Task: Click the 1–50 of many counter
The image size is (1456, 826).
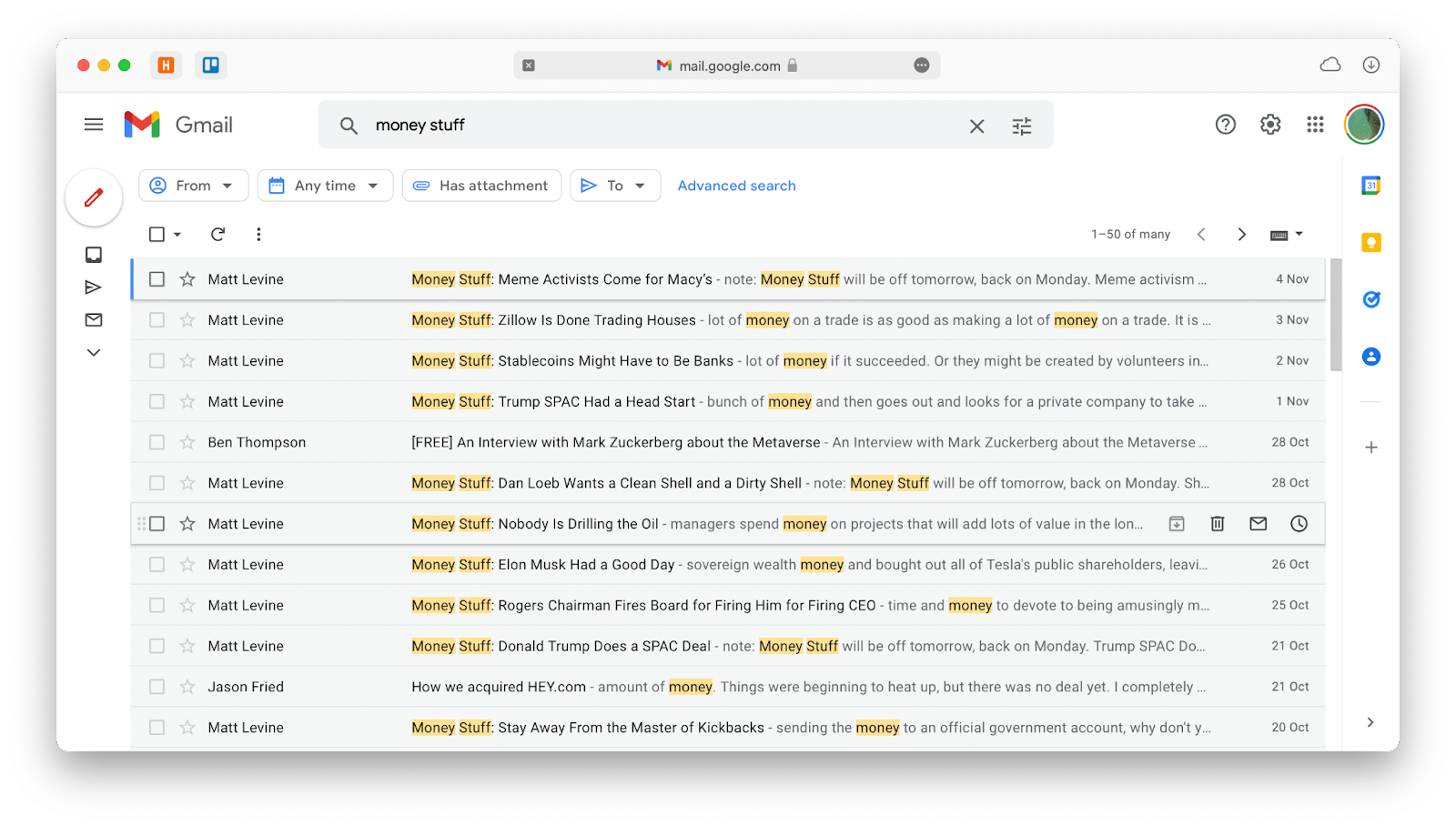Action: pos(1130,235)
